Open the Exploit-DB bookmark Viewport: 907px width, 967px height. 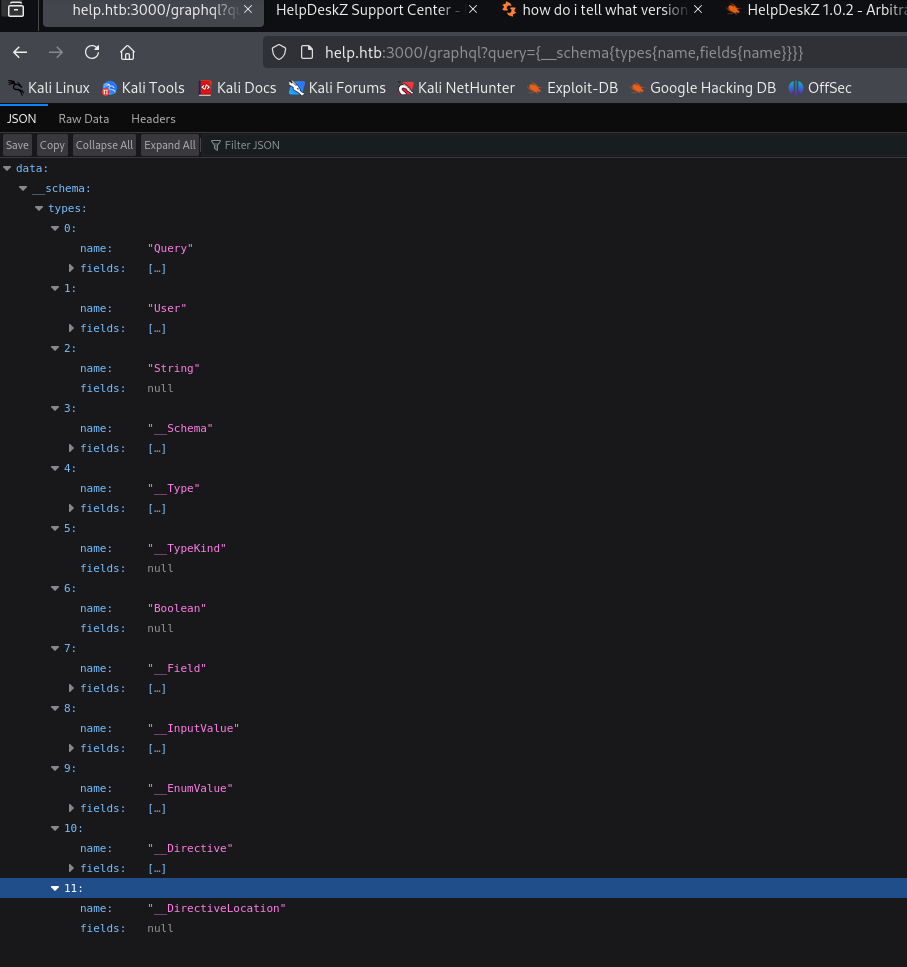coord(573,88)
